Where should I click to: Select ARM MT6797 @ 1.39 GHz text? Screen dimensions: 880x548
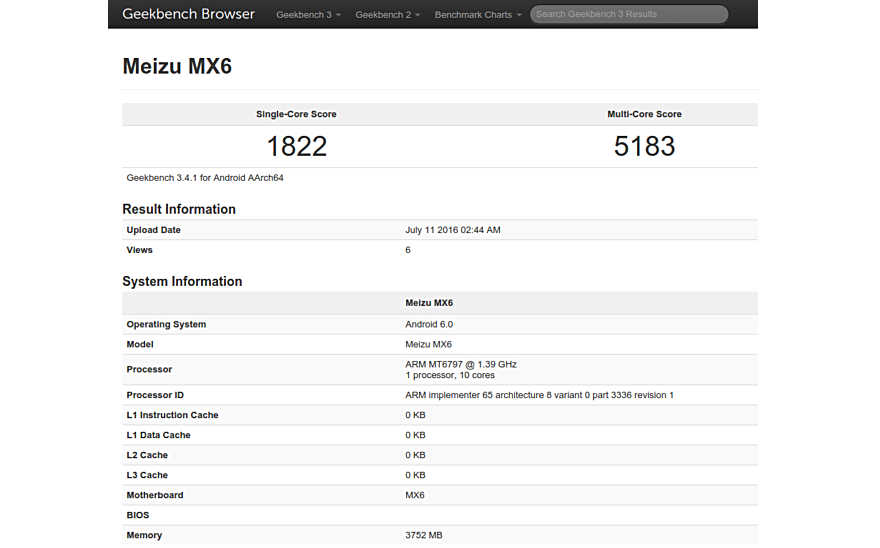point(461,364)
